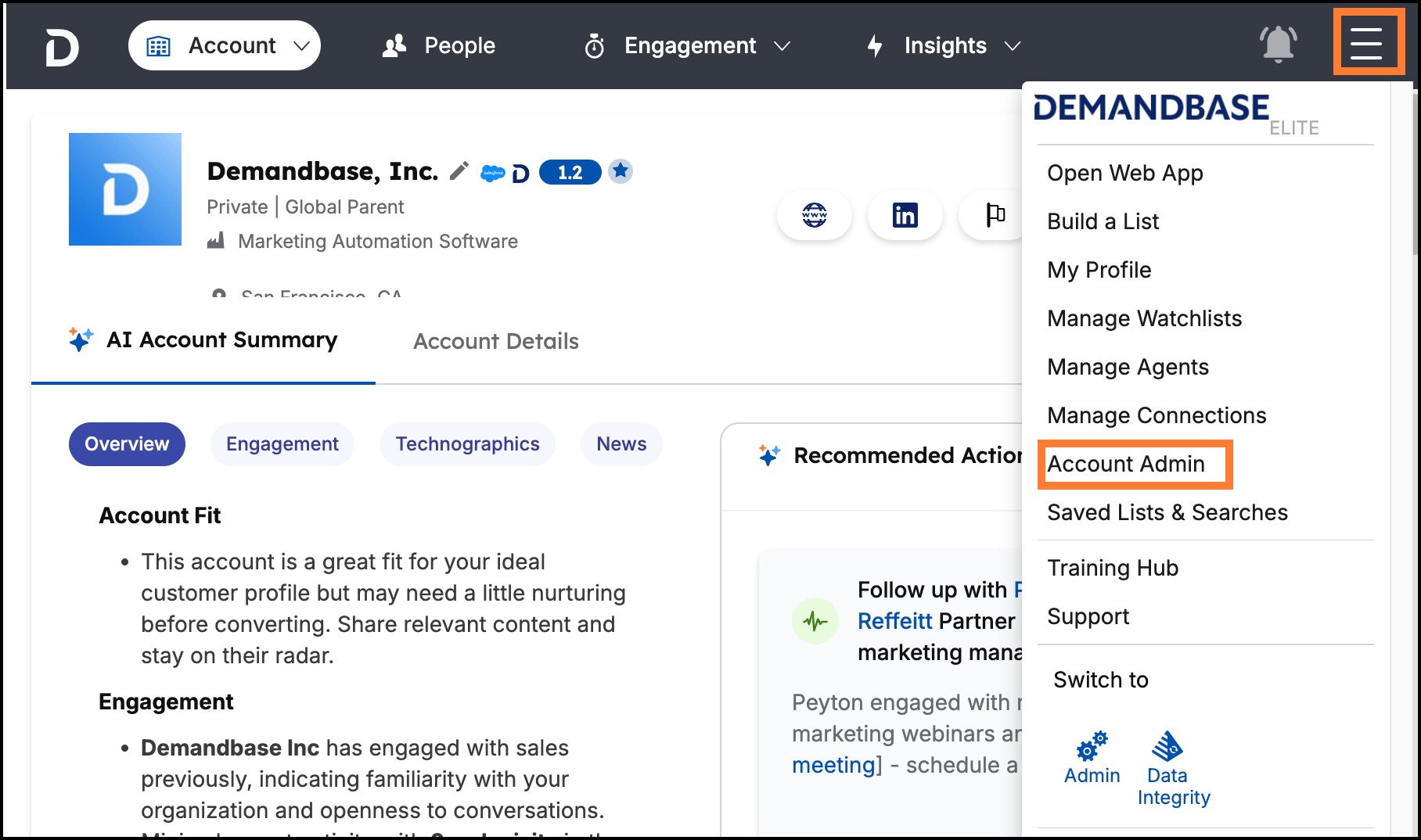
Task: Open the company website globe icon
Action: 815,215
